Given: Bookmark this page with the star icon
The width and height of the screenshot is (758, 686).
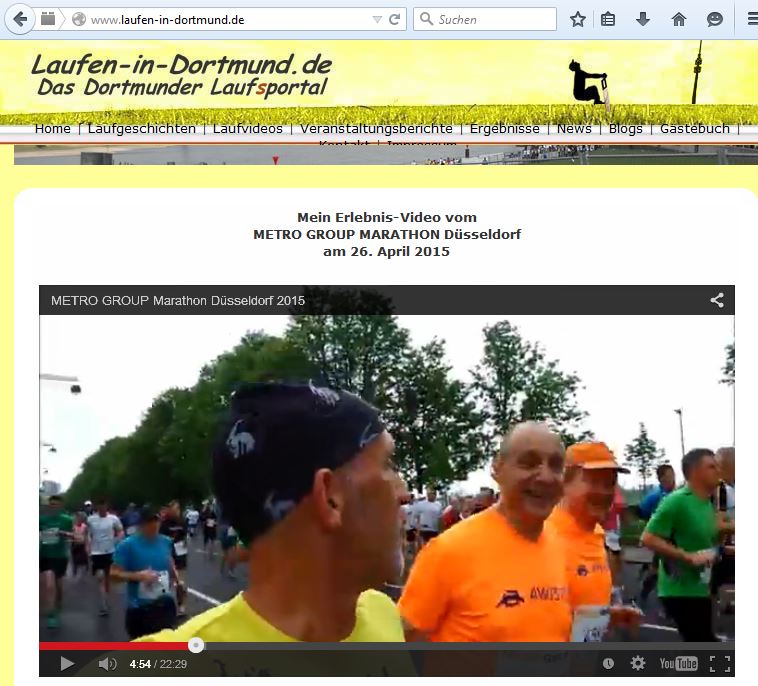Looking at the screenshot, I should click(577, 19).
